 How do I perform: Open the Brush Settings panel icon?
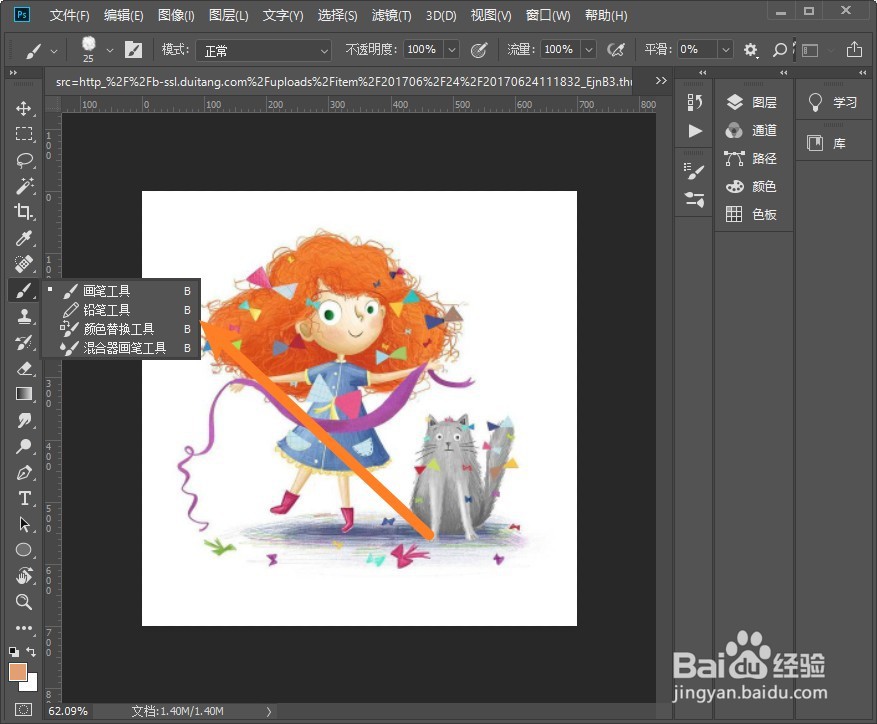695,171
